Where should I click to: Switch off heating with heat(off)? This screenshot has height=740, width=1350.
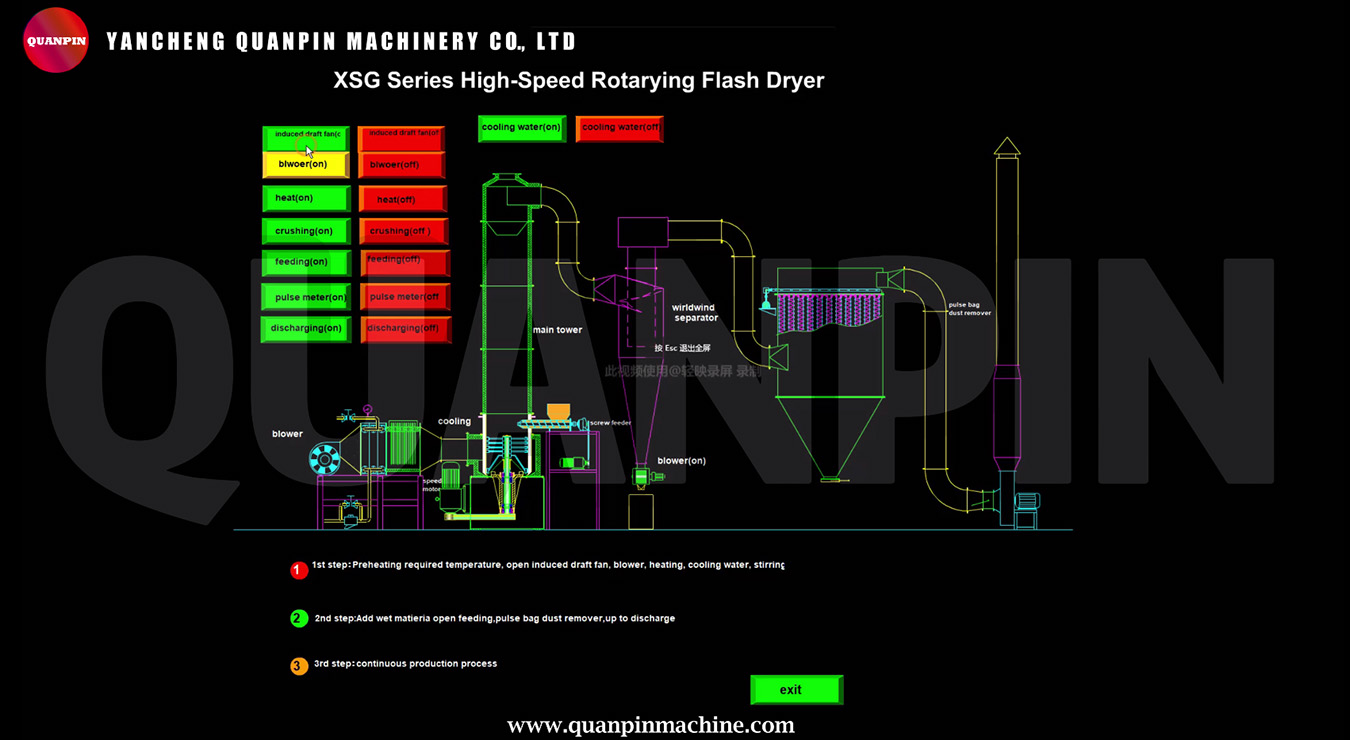pos(402,199)
